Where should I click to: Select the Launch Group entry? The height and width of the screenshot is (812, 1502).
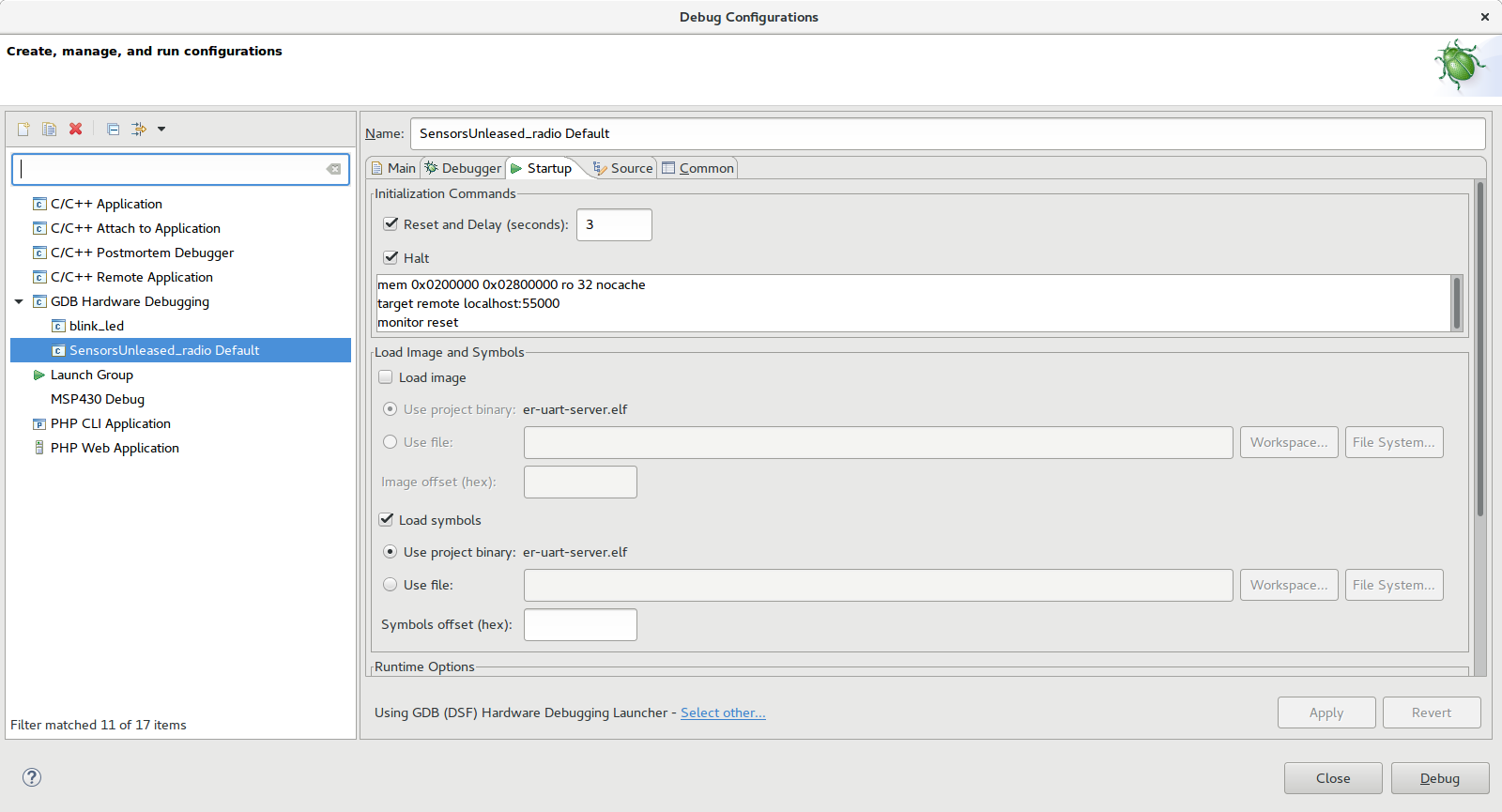pos(92,375)
